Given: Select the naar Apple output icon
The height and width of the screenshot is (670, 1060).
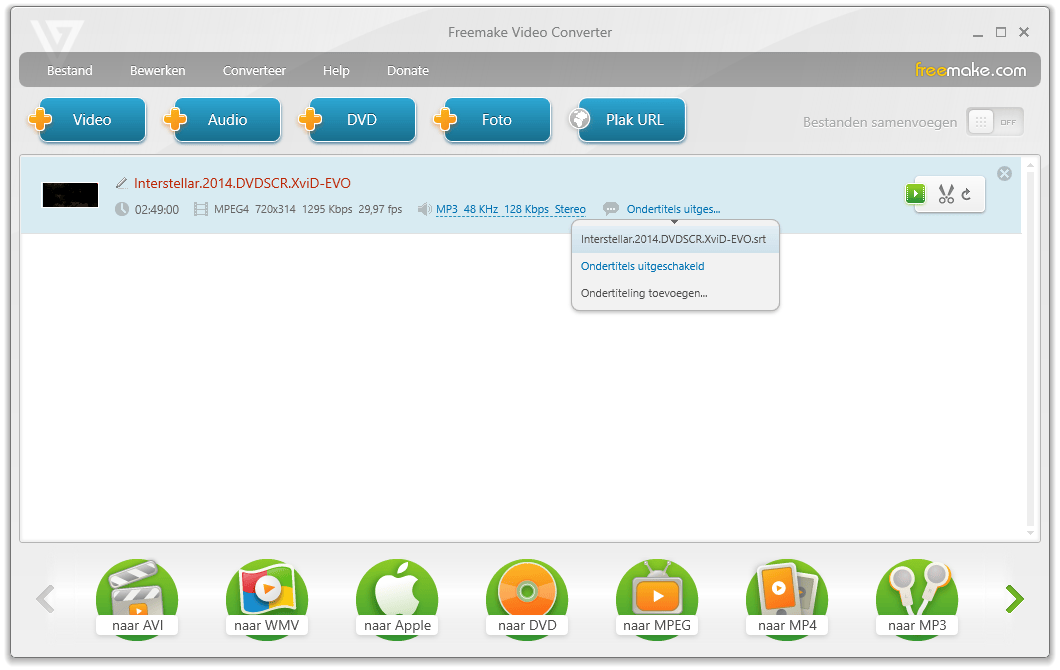Looking at the screenshot, I should pos(397,598).
